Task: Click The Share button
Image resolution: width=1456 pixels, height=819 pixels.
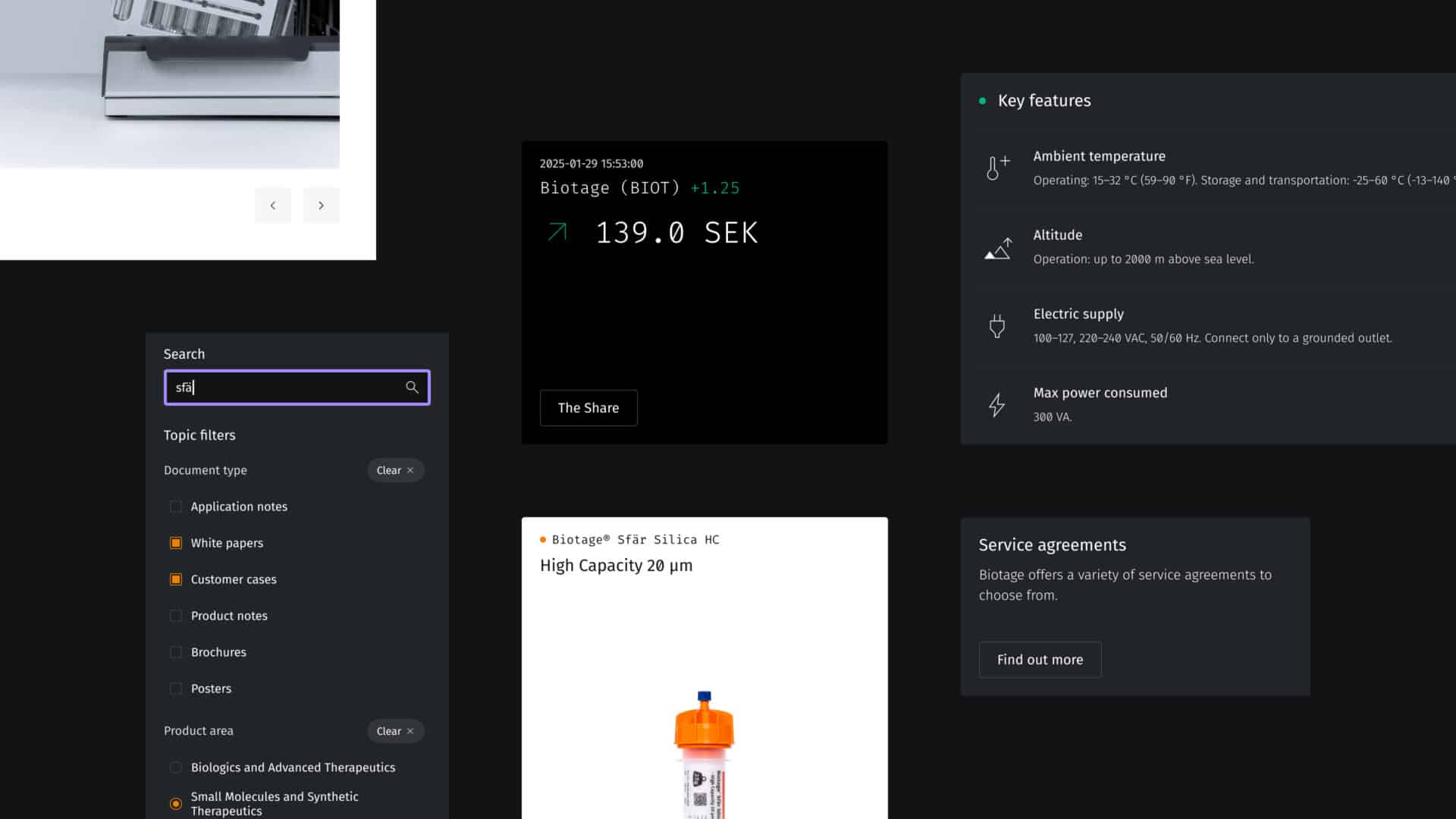Action: 588,408
